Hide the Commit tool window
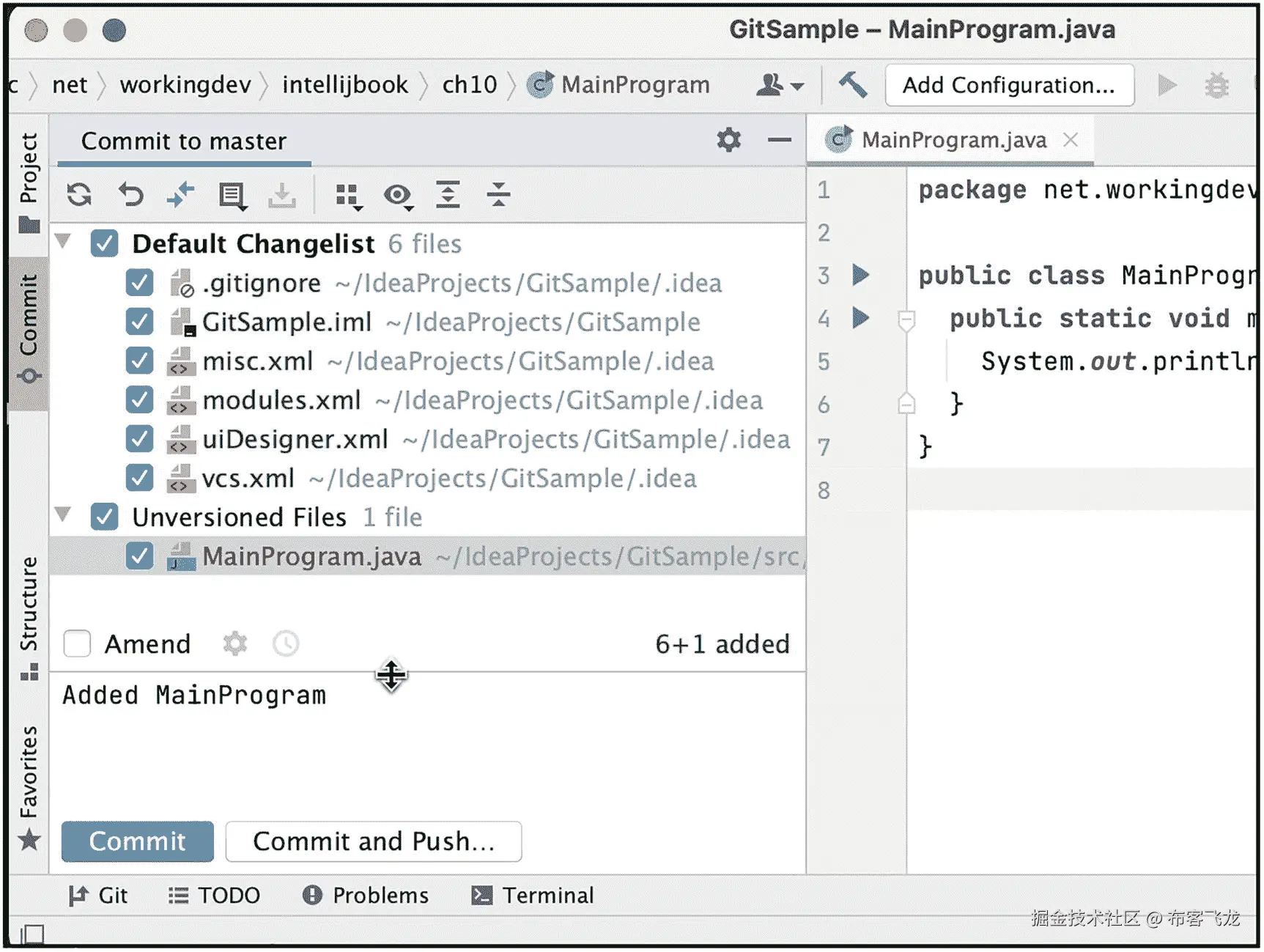This screenshot has width=1264, height=952. [780, 139]
